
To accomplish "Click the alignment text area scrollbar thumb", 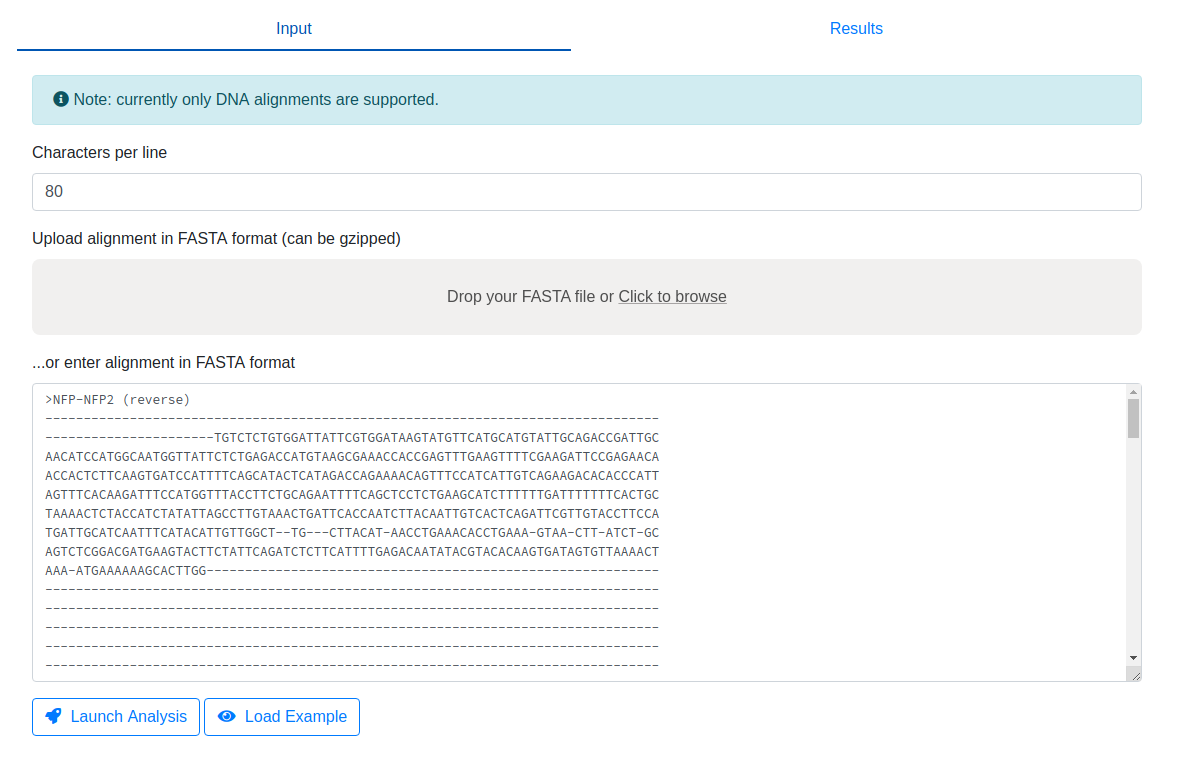I will tap(1133, 418).
